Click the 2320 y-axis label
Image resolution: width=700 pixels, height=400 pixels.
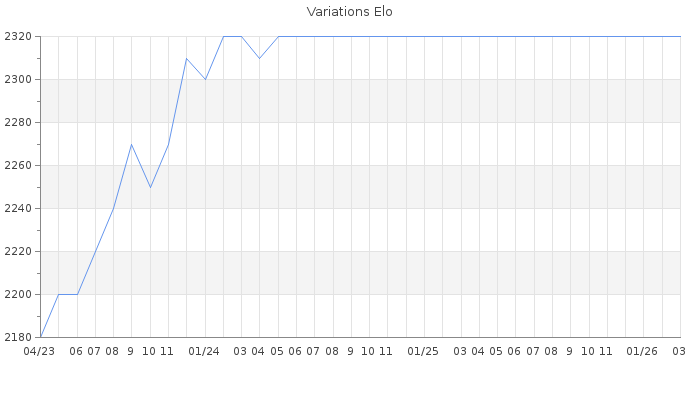click(18, 36)
